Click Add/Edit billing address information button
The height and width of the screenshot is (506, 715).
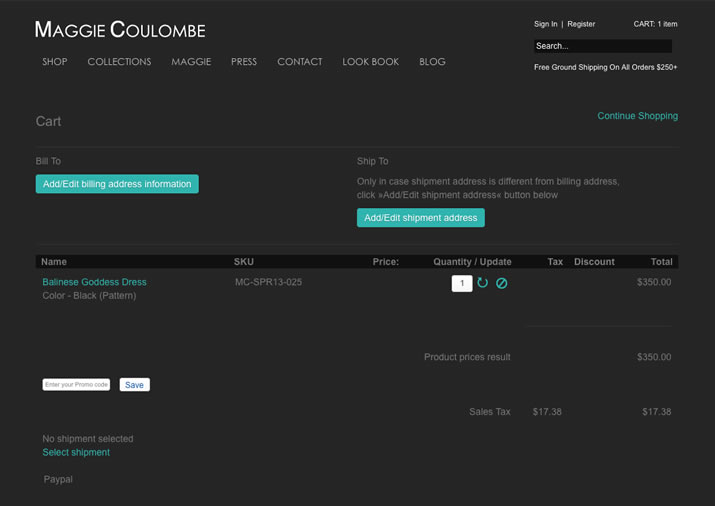(117, 184)
